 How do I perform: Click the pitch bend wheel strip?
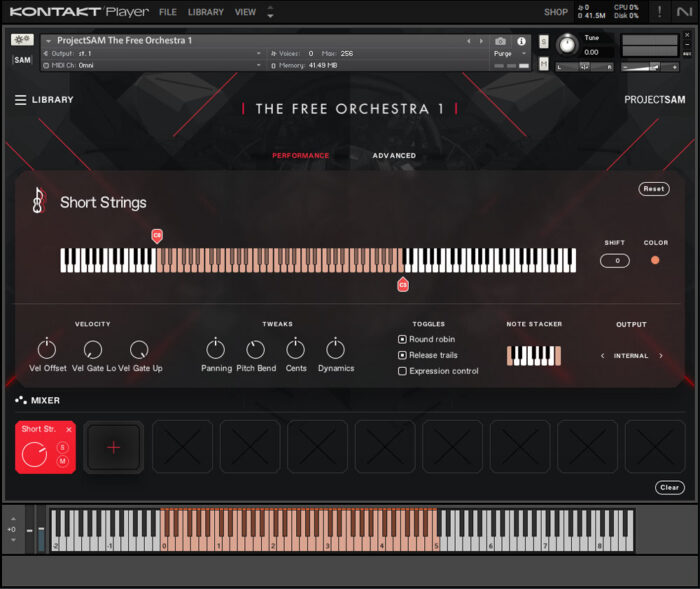[x=29, y=531]
